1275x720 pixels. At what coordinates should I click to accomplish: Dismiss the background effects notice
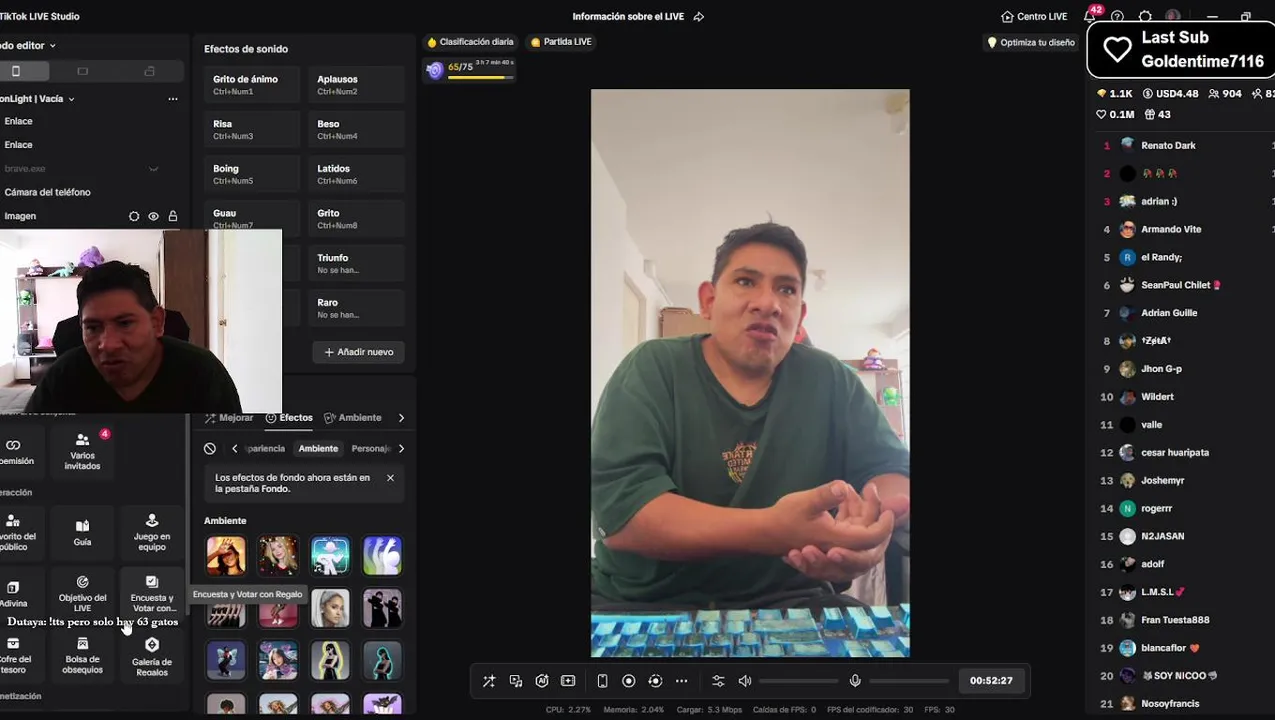point(390,478)
